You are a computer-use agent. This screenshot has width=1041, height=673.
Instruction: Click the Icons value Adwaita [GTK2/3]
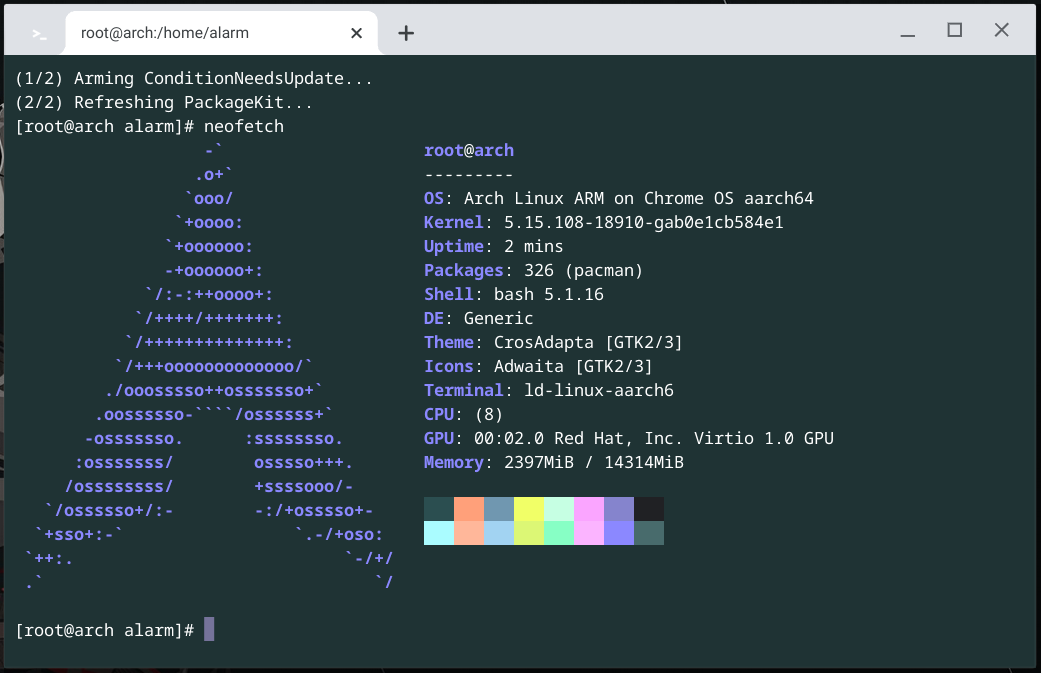[573, 366]
